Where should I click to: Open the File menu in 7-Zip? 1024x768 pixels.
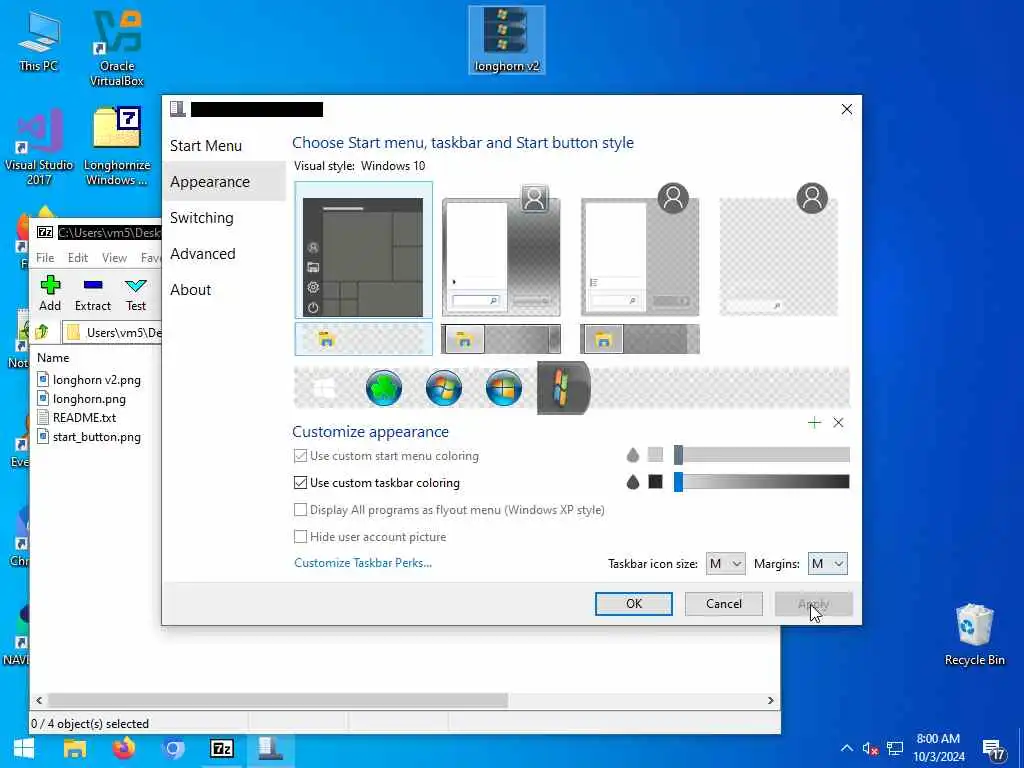[45, 258]
